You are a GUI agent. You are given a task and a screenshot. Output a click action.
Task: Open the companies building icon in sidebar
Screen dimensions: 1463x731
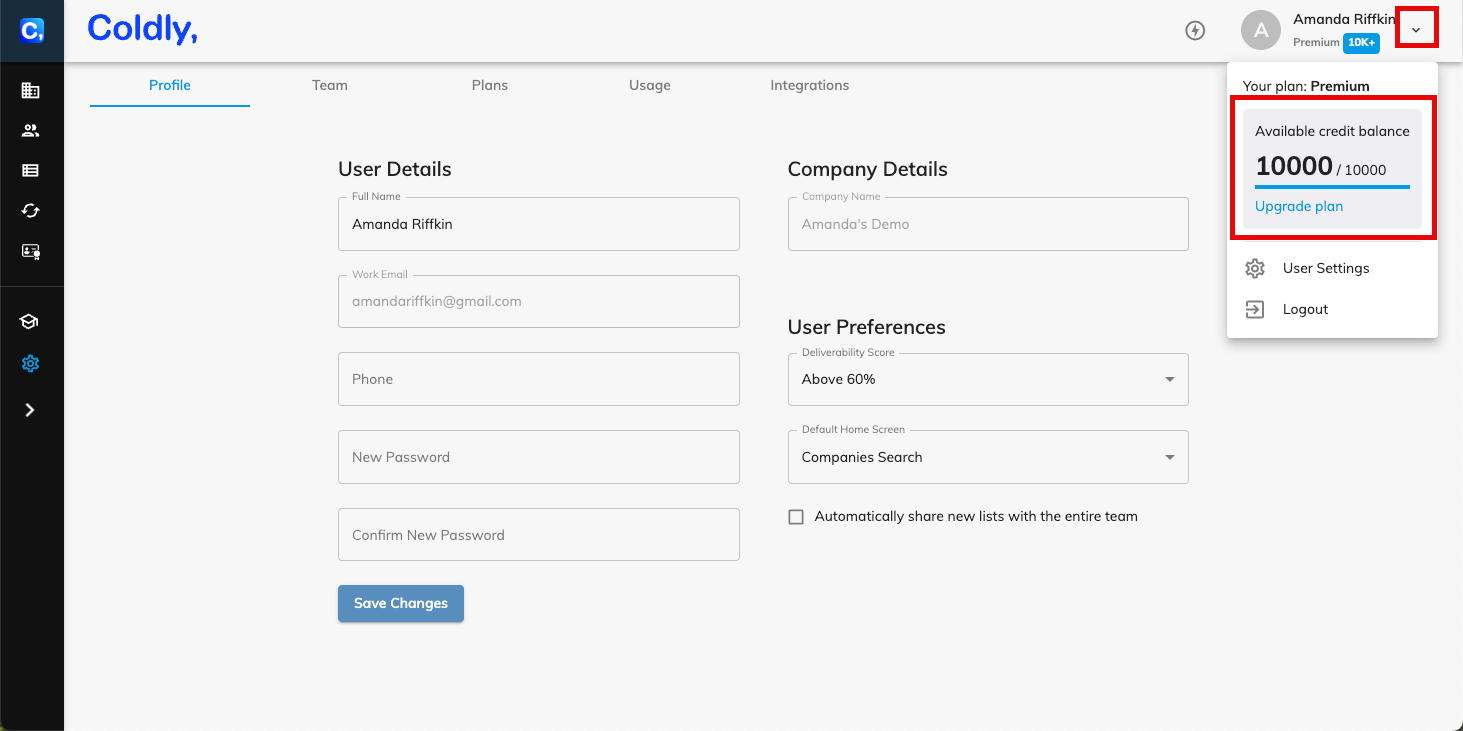click(30, 91)
